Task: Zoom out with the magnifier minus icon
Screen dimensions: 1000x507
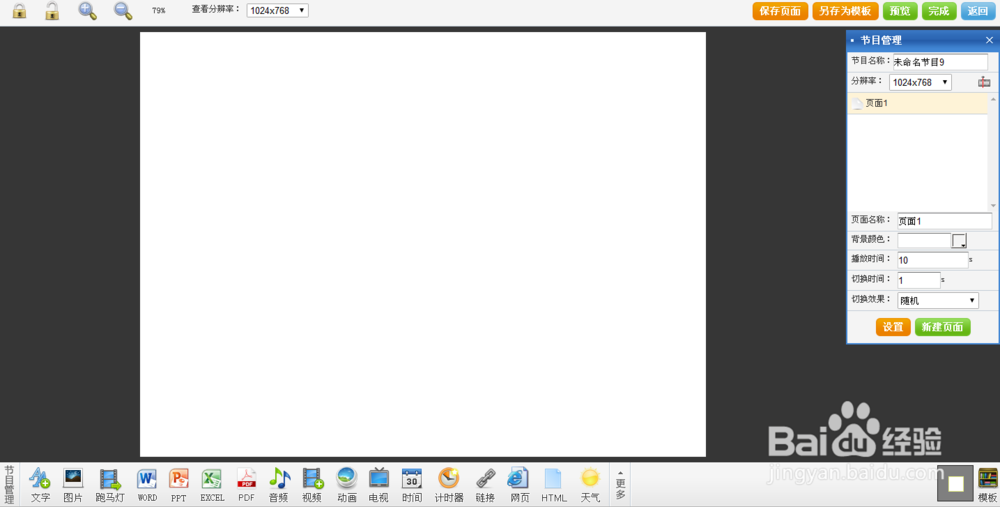Action: click(x=122, y=11)
